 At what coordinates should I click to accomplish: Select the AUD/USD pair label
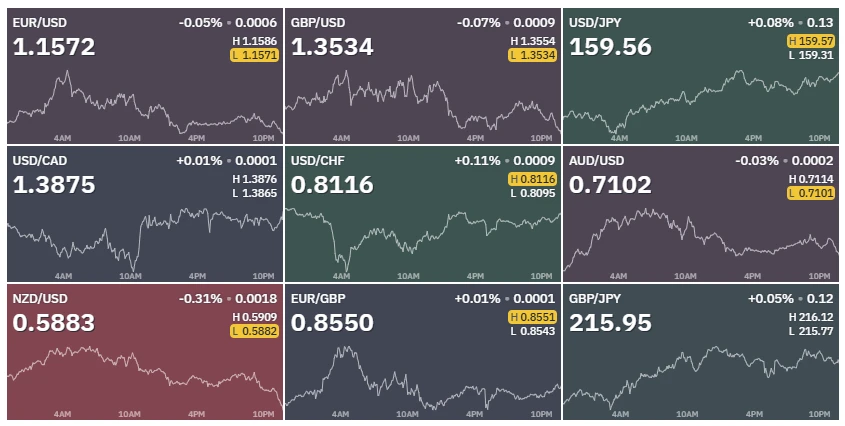pyautogui.click(x=597, y=161)
